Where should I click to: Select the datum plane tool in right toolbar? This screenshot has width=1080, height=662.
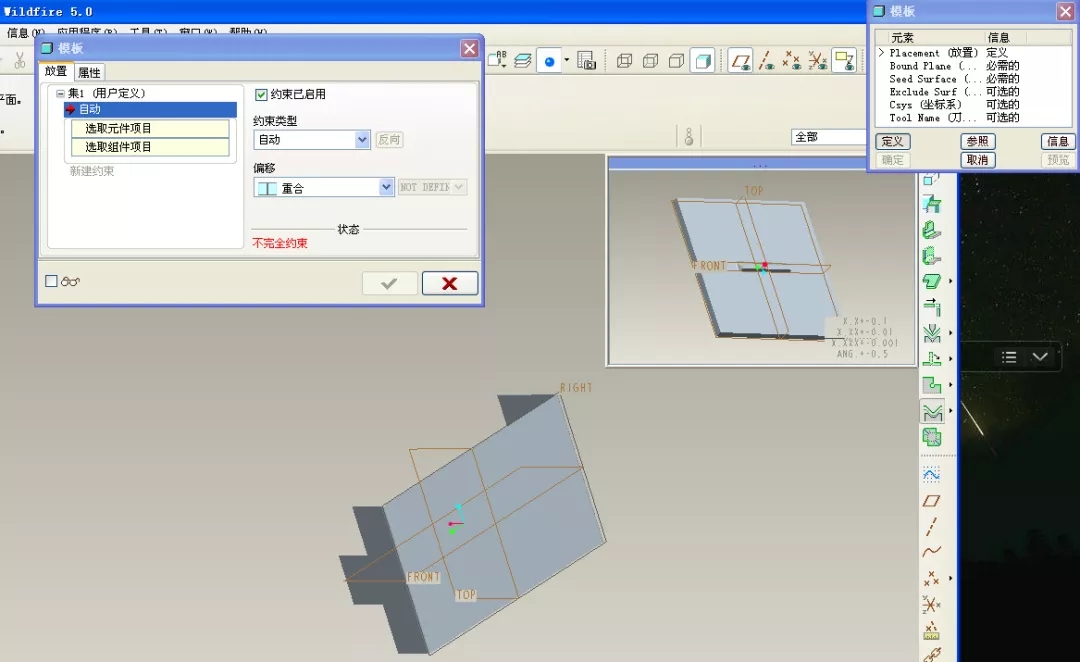(x=931, y=501)
